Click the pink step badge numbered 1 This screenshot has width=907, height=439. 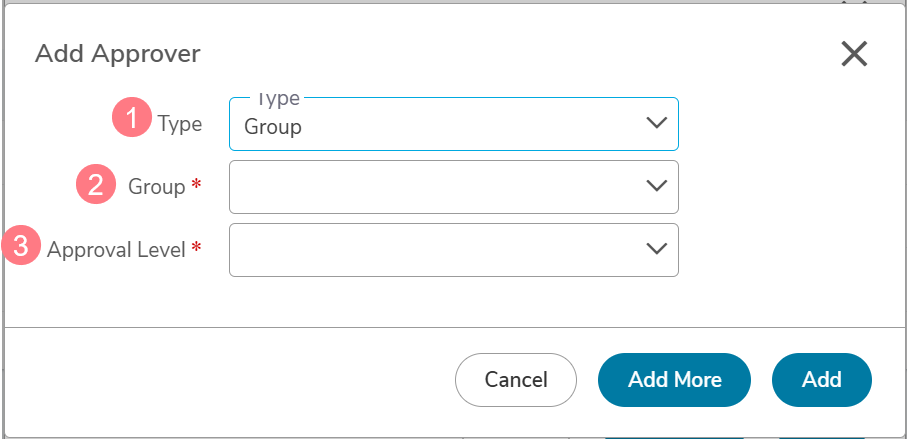(x=132, y=117)
